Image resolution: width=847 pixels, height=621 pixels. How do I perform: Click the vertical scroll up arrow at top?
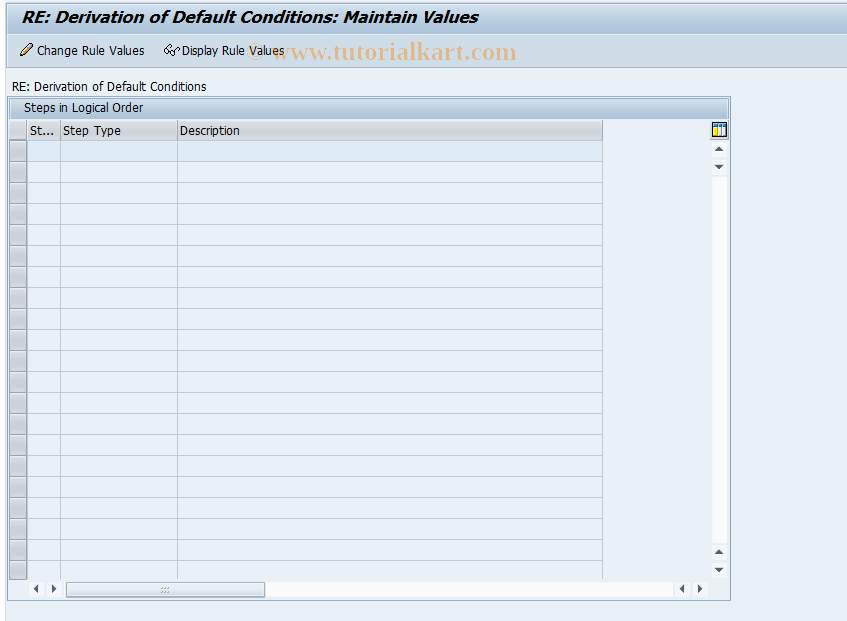pos(719,149)
